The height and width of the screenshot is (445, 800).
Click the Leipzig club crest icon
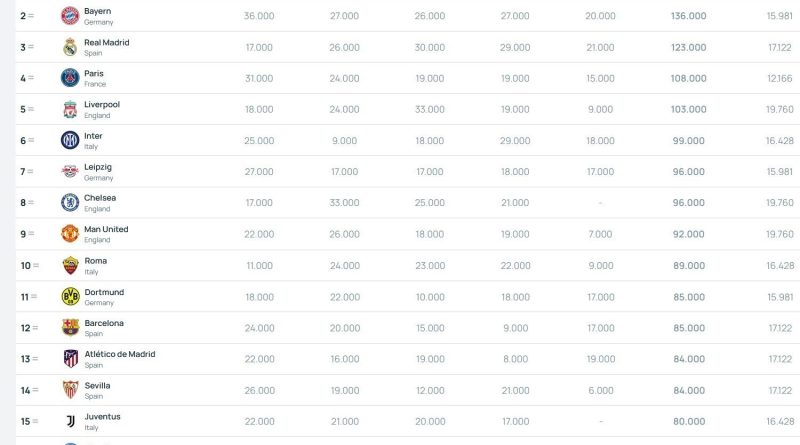pyautogui.click(x=69, y=172)
